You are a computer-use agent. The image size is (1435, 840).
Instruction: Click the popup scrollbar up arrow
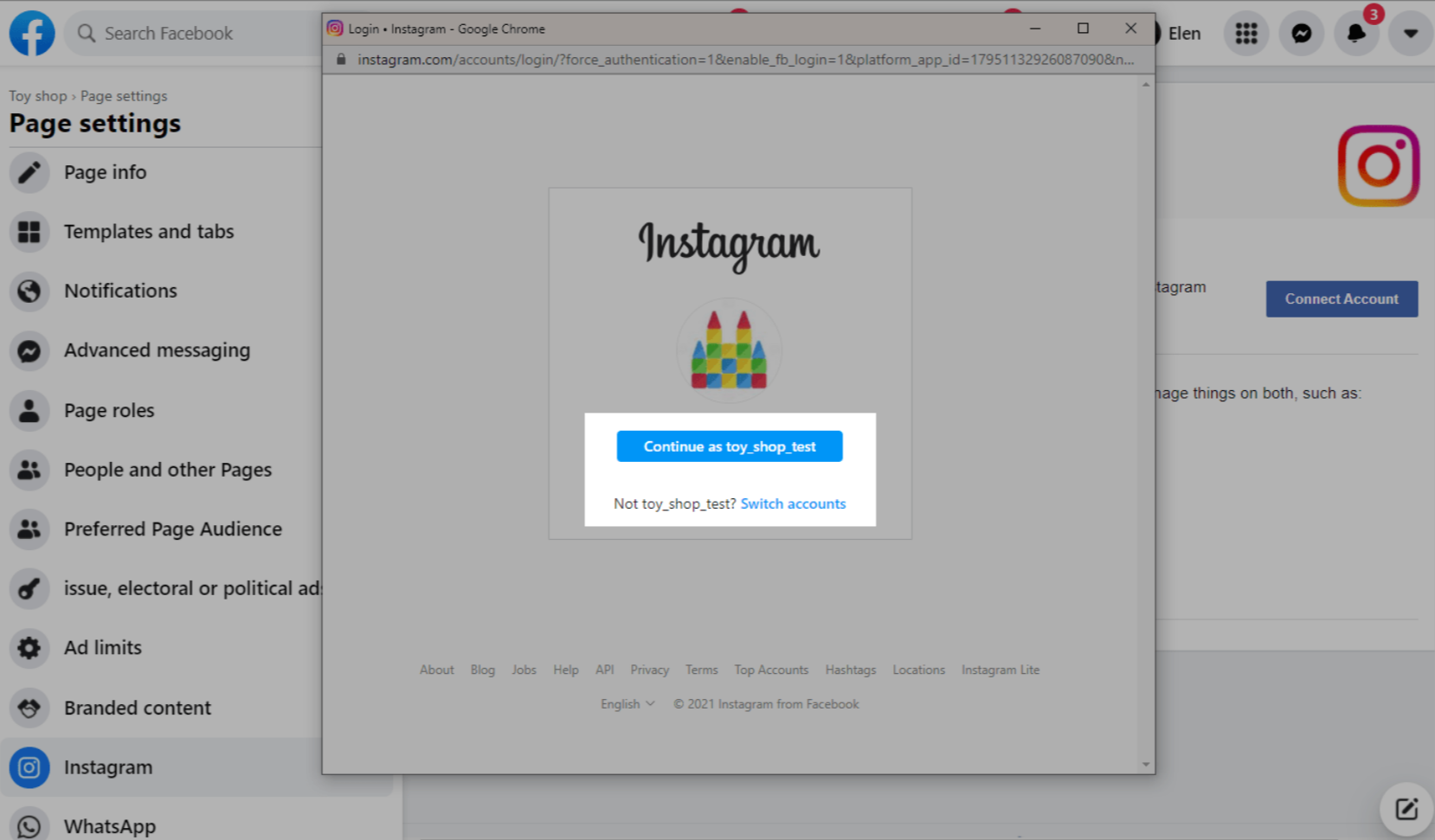point(1146,85)
